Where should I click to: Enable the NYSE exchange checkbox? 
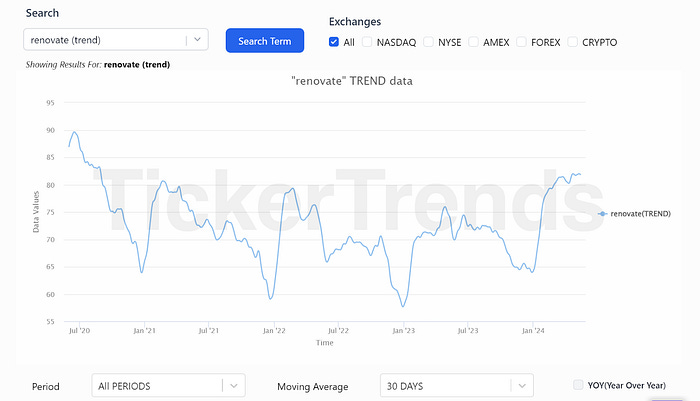tap(428, 42)
